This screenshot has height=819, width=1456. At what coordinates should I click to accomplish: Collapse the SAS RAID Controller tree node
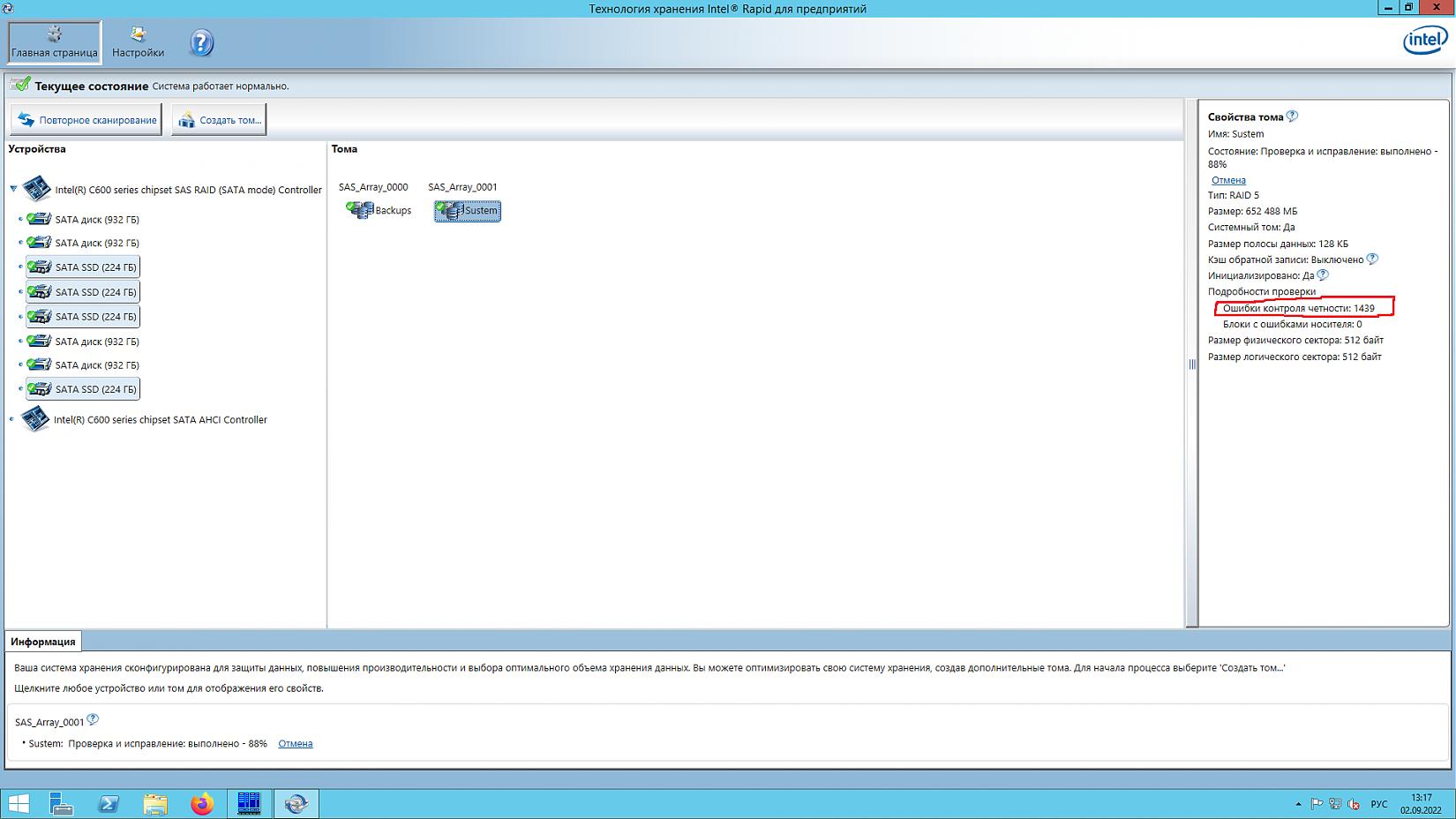[13, 189]
